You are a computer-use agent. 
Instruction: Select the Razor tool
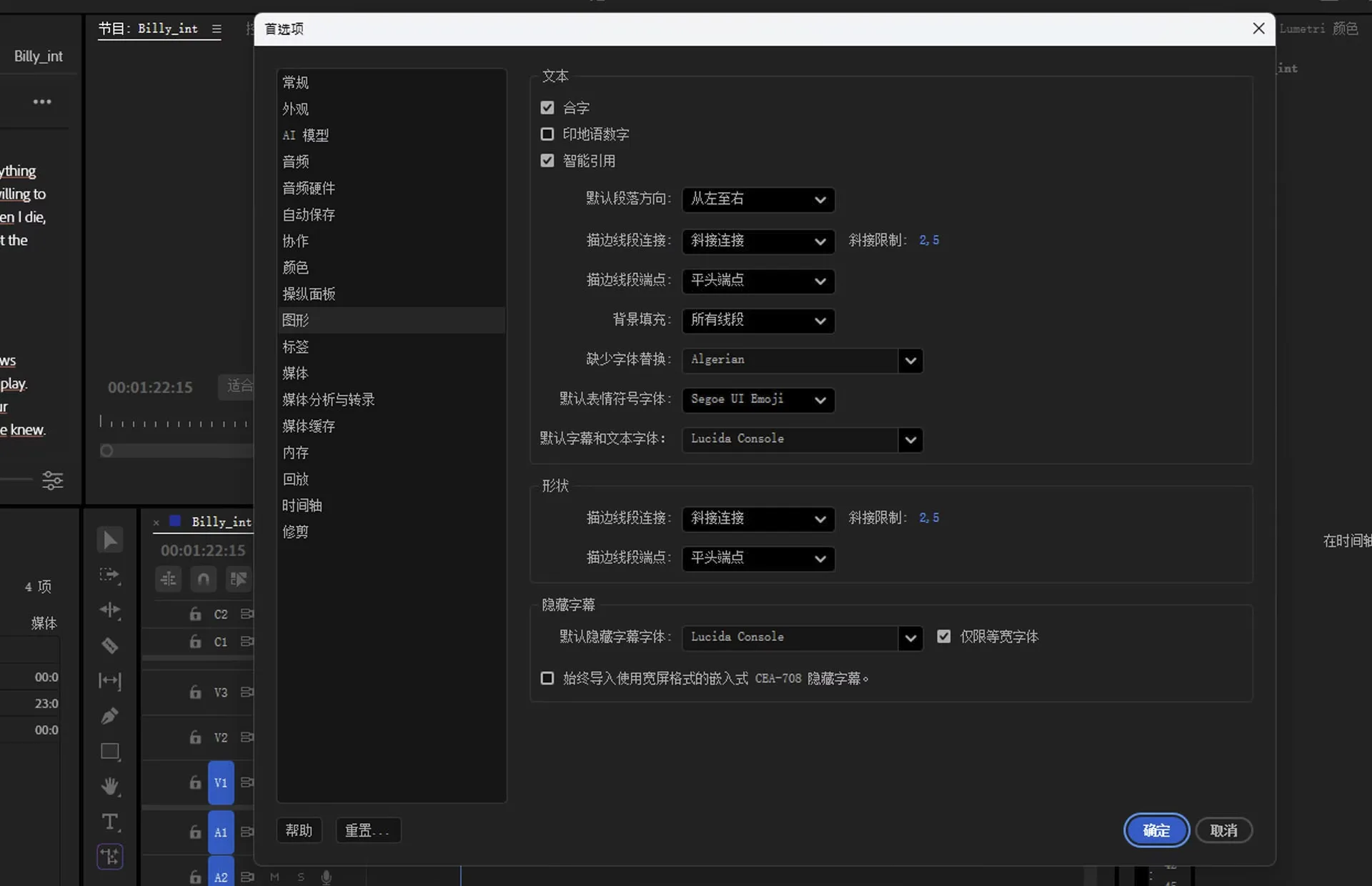tap(109, 646)
